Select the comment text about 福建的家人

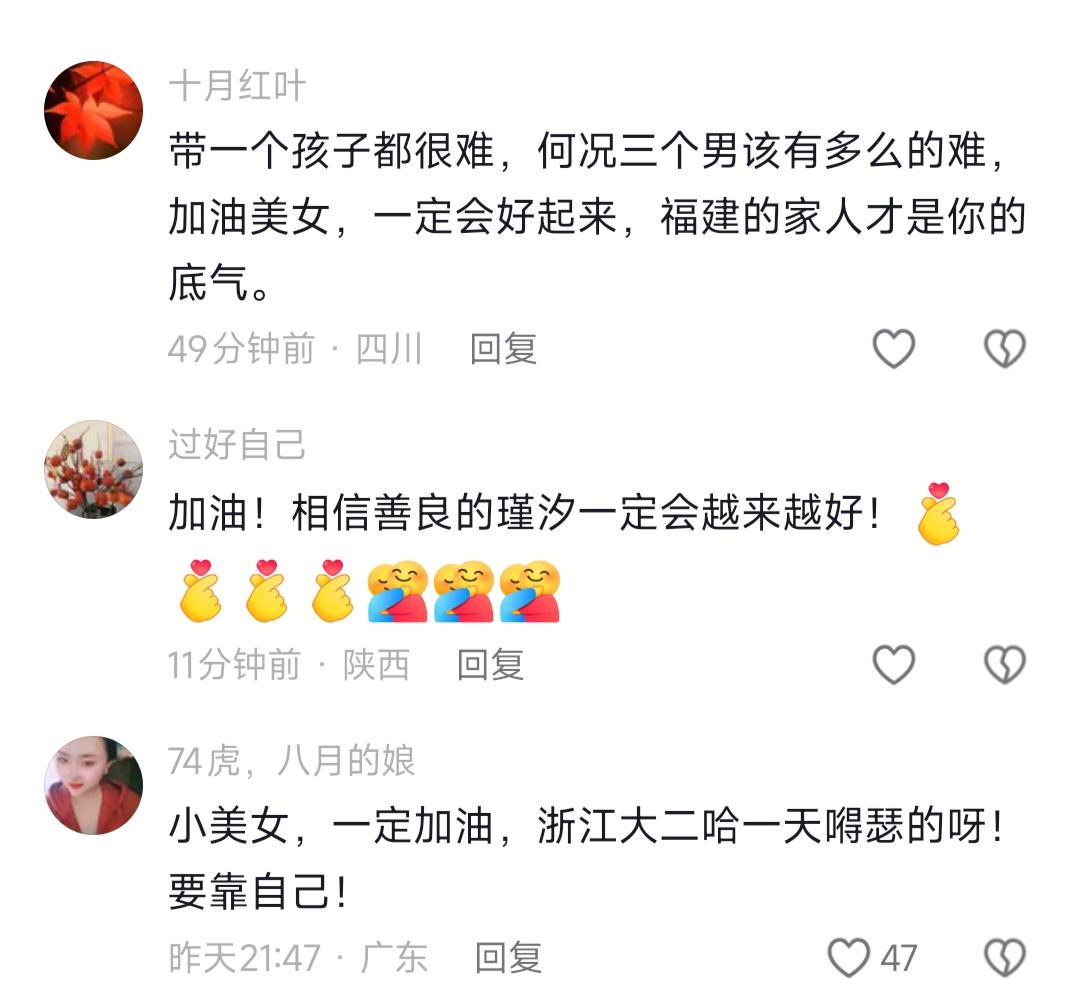click(598, 216)
